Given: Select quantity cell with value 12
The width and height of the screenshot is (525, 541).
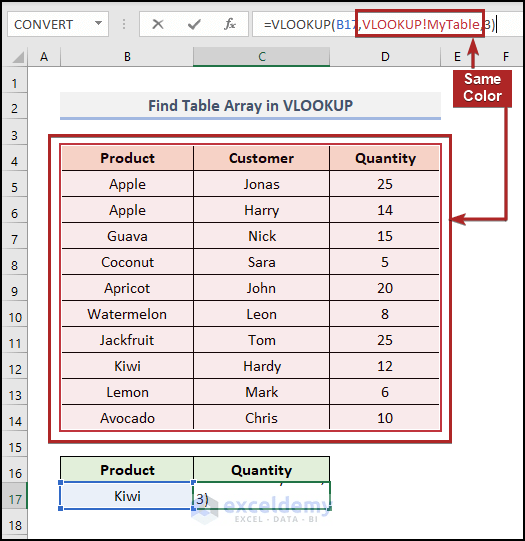Looking at the screenshot, I should pyautogui.click(x=385, y=366).
